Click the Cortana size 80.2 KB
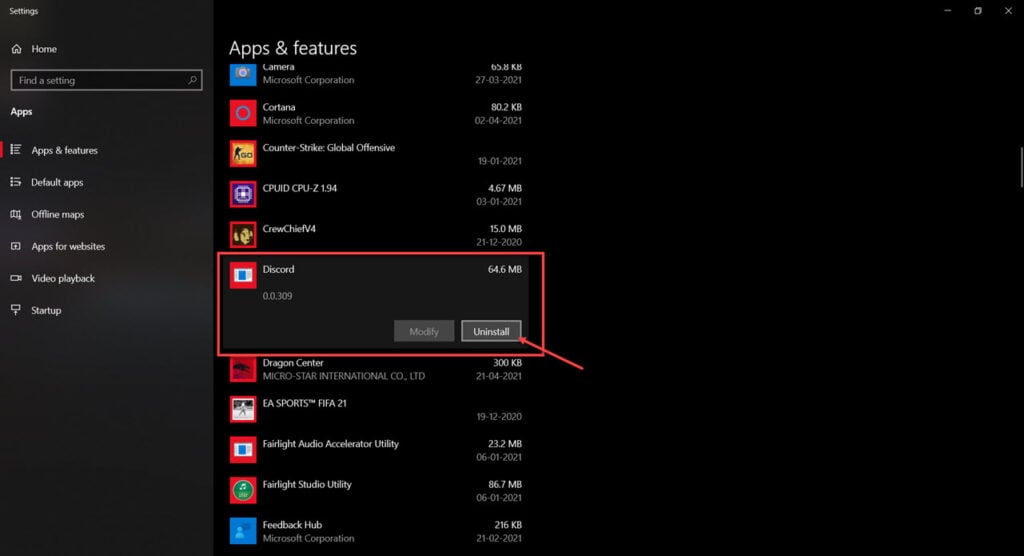 [x=506, y=106]
